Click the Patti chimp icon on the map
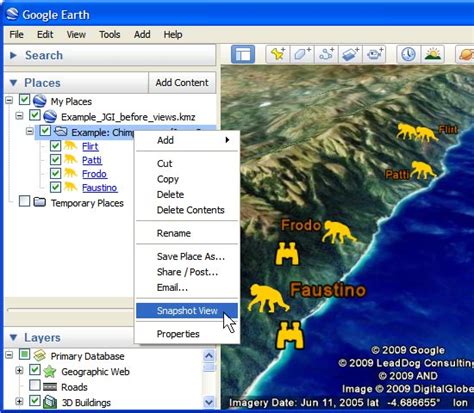The image size is (474, 413). [x=423, y=170]
